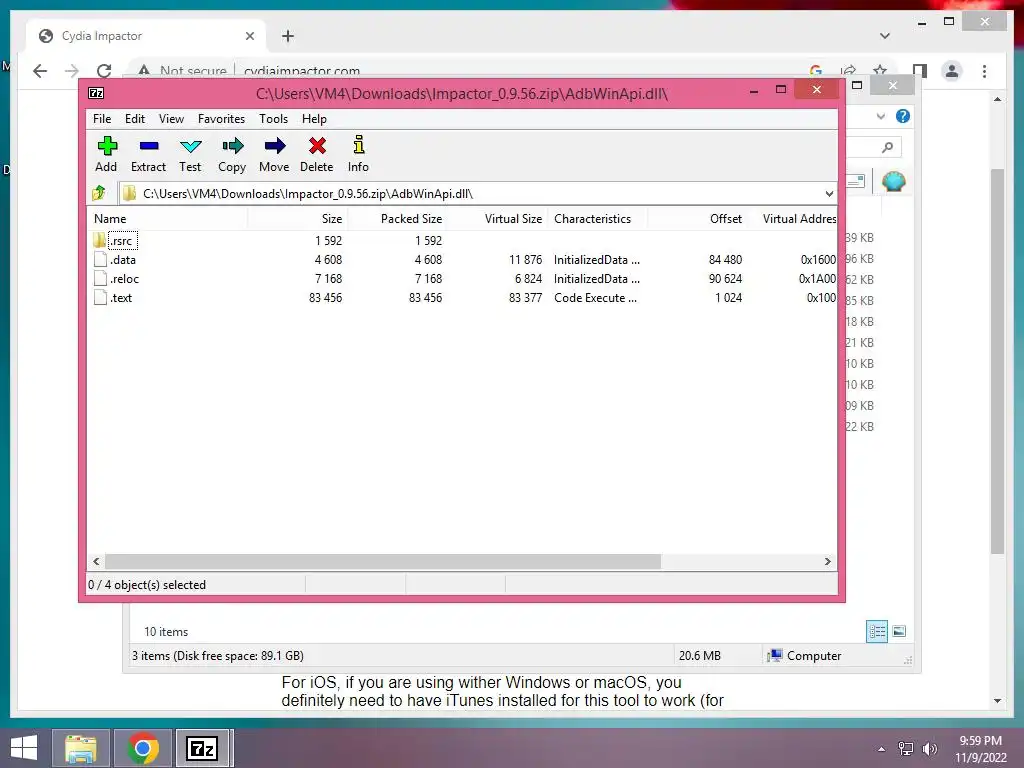Select the .text file icon
Viewport: 1024px width, 768px height.
[x=100, y=297]
